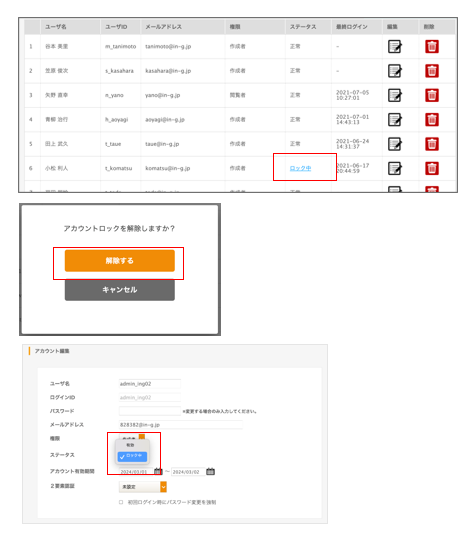Screen dimensions: 472x541
Task: Open edit icon for n_yano row
Action: click(x=395, y=95)
